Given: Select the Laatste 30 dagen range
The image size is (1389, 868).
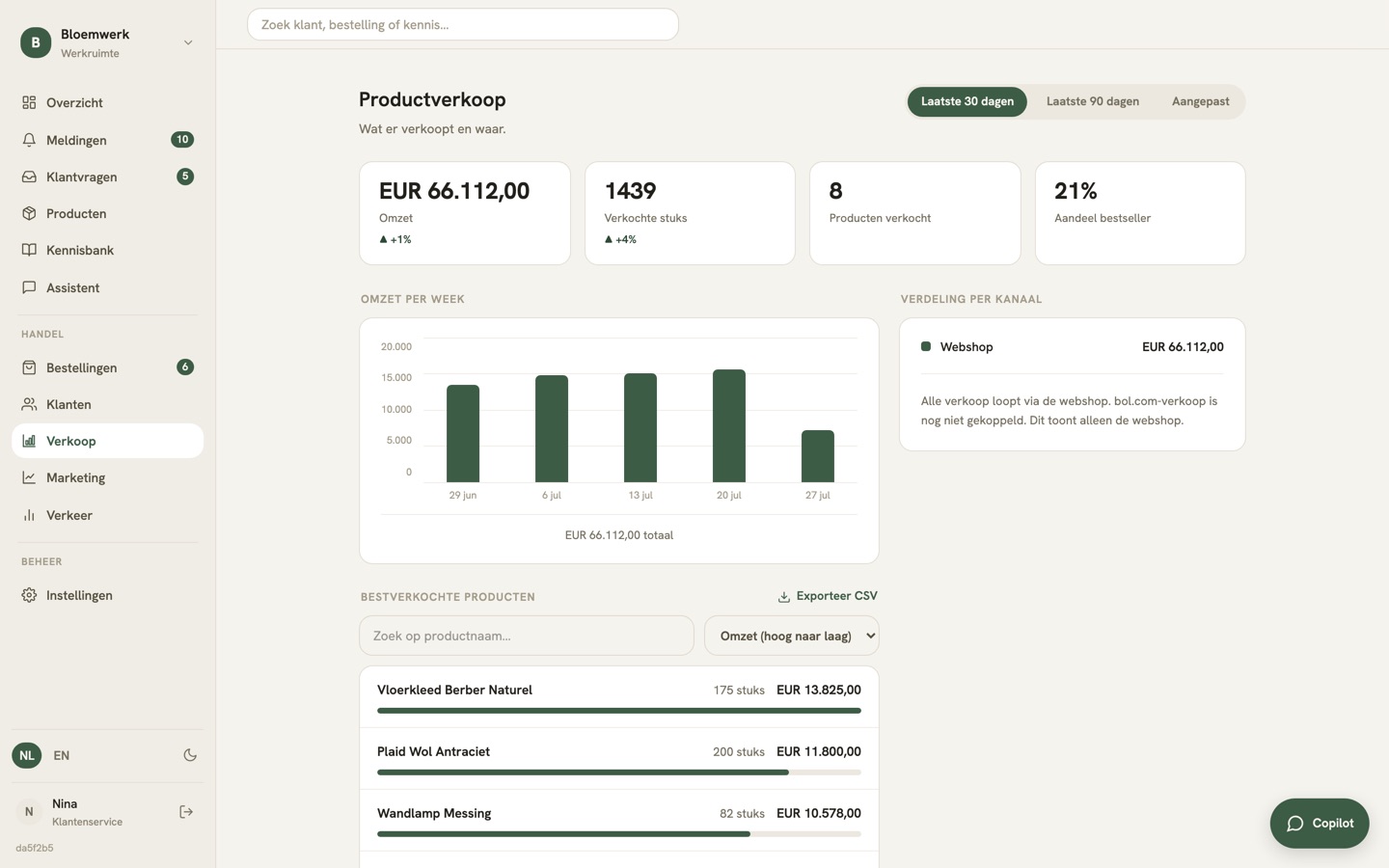Looking at the screenshot, I should 967,101.
